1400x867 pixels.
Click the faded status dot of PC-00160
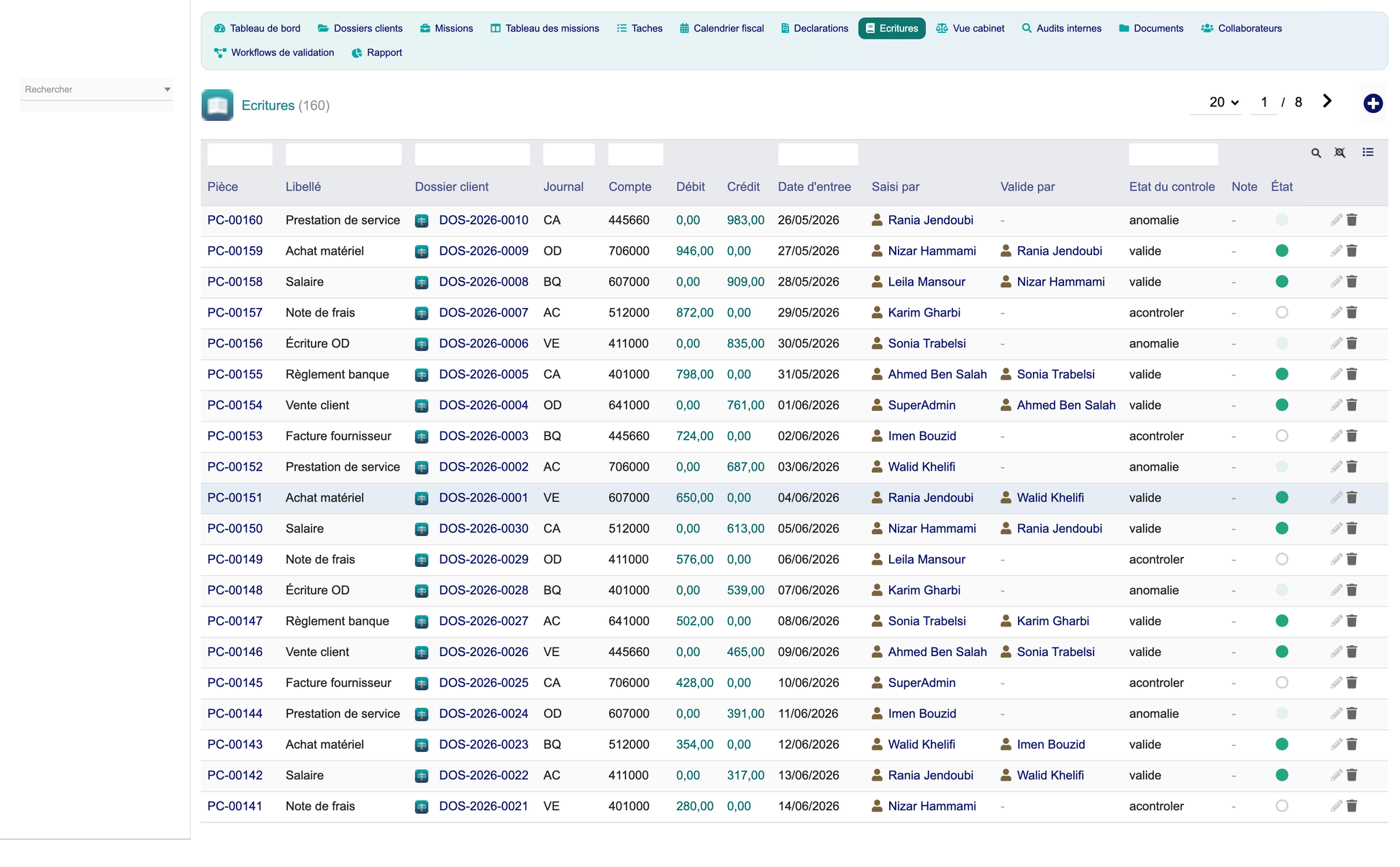pyautogui.click(x=1281, y=220)
